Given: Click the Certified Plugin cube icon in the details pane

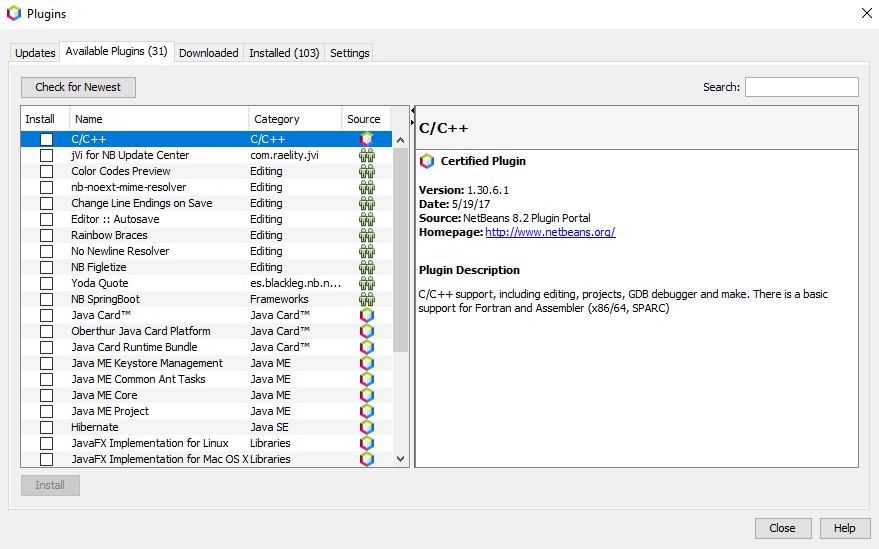Looking at the screenshot, I should tap(427, 161).
